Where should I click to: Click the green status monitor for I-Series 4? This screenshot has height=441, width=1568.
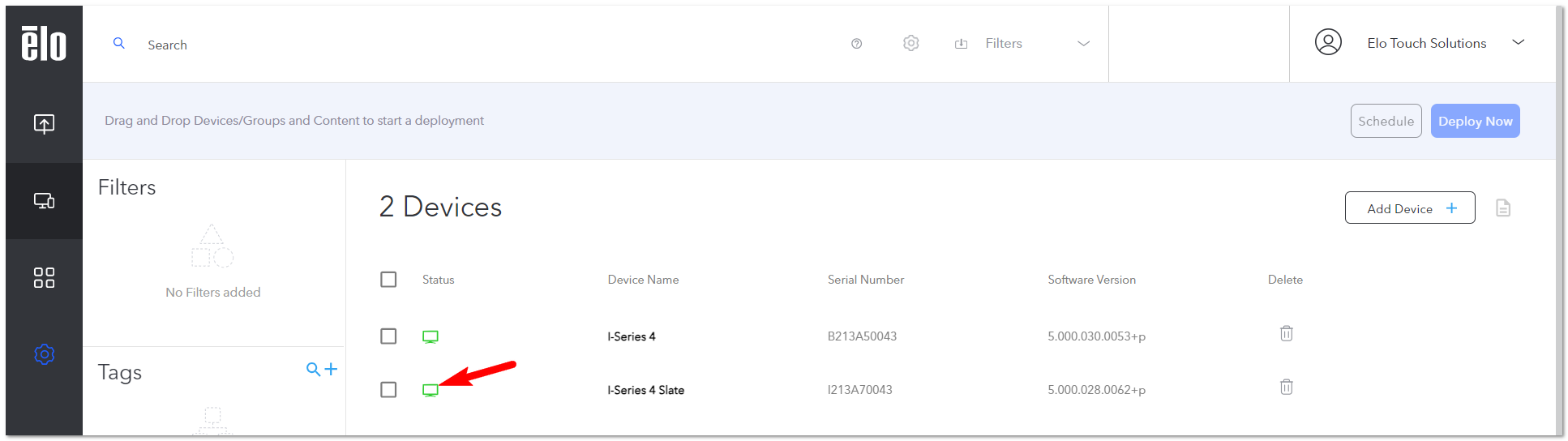pyautogui.click(x=431, y=336)
